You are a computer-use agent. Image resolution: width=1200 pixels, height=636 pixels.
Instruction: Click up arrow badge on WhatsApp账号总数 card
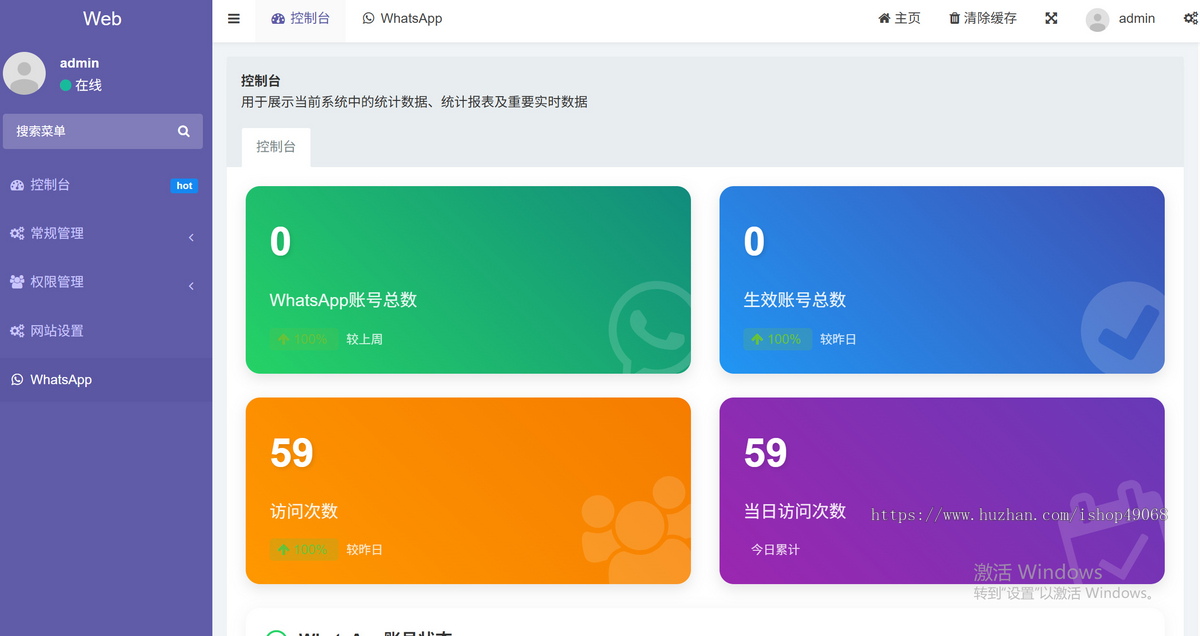pos(303,339)
